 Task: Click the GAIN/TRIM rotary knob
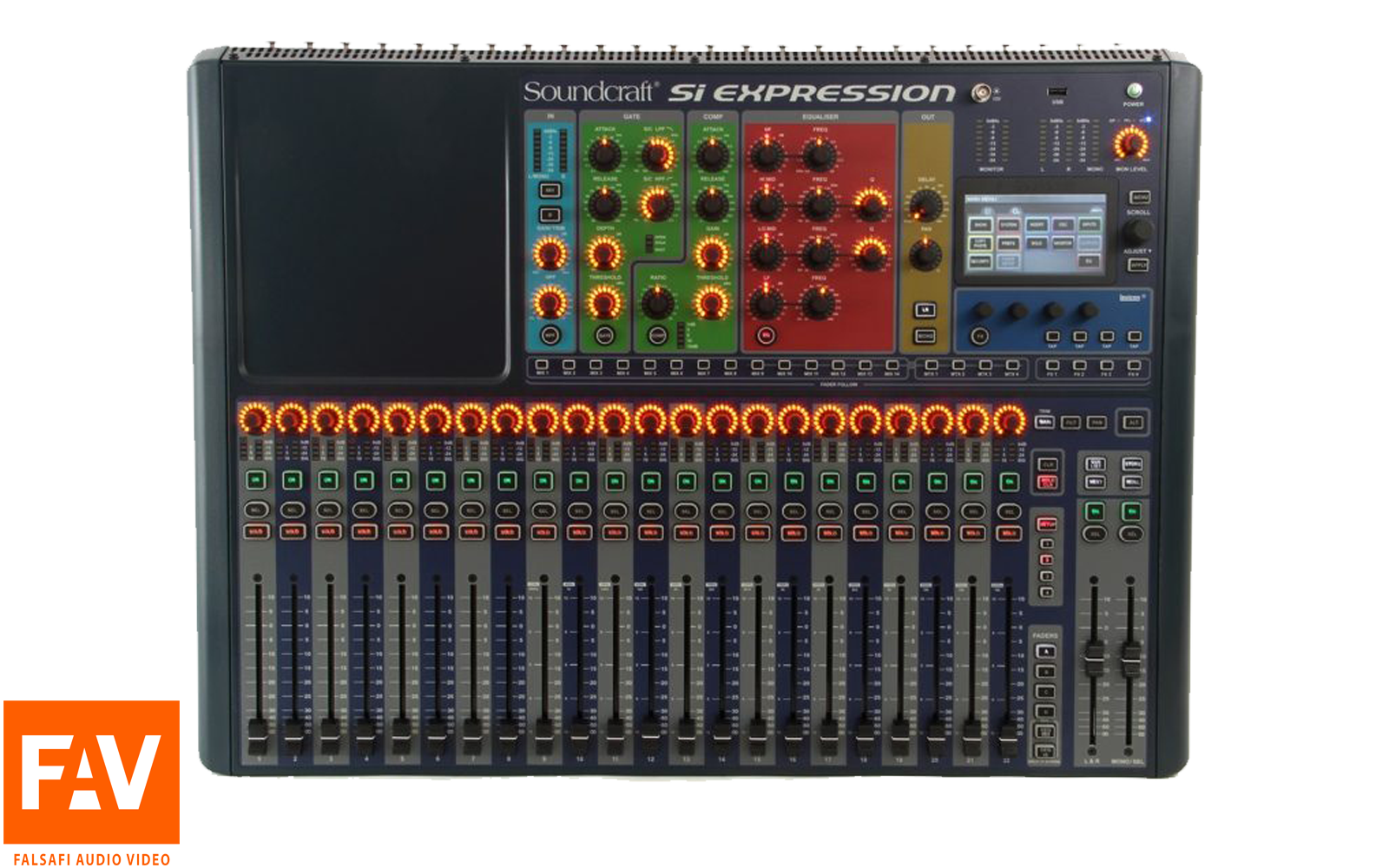(x=550, y=253)
